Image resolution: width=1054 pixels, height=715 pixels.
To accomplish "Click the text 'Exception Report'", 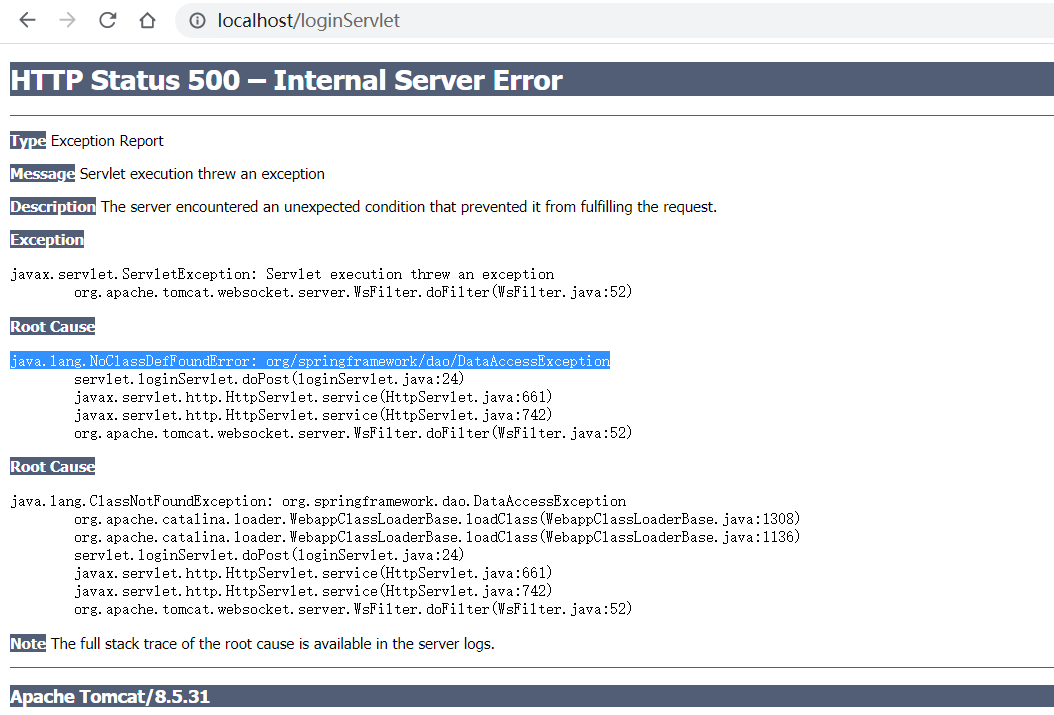I will tap(107, 141).
